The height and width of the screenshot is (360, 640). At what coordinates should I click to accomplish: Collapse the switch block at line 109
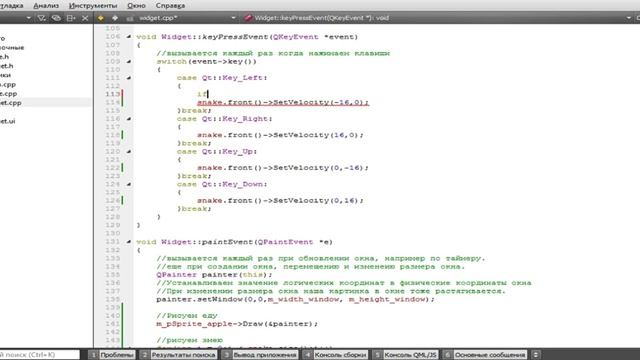pos(129,61)
